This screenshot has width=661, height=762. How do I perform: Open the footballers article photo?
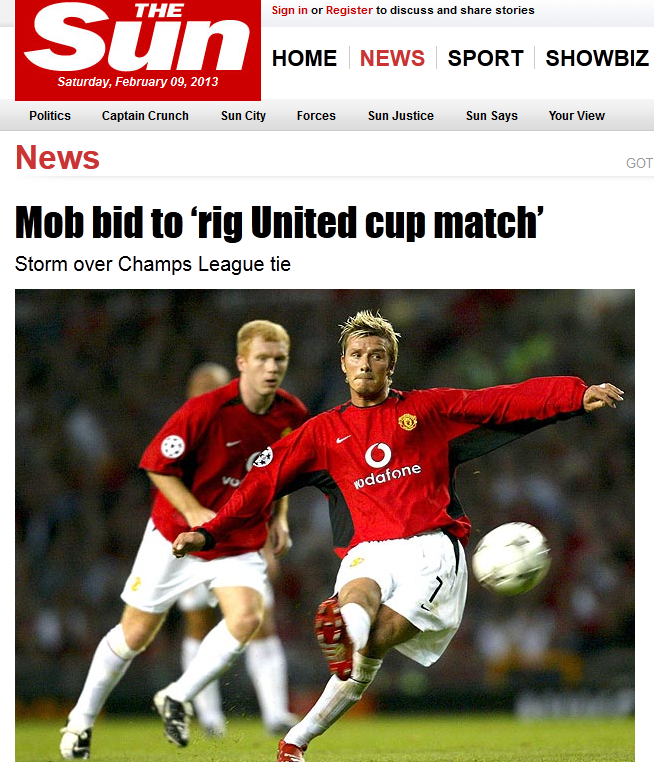click(325, 525)
